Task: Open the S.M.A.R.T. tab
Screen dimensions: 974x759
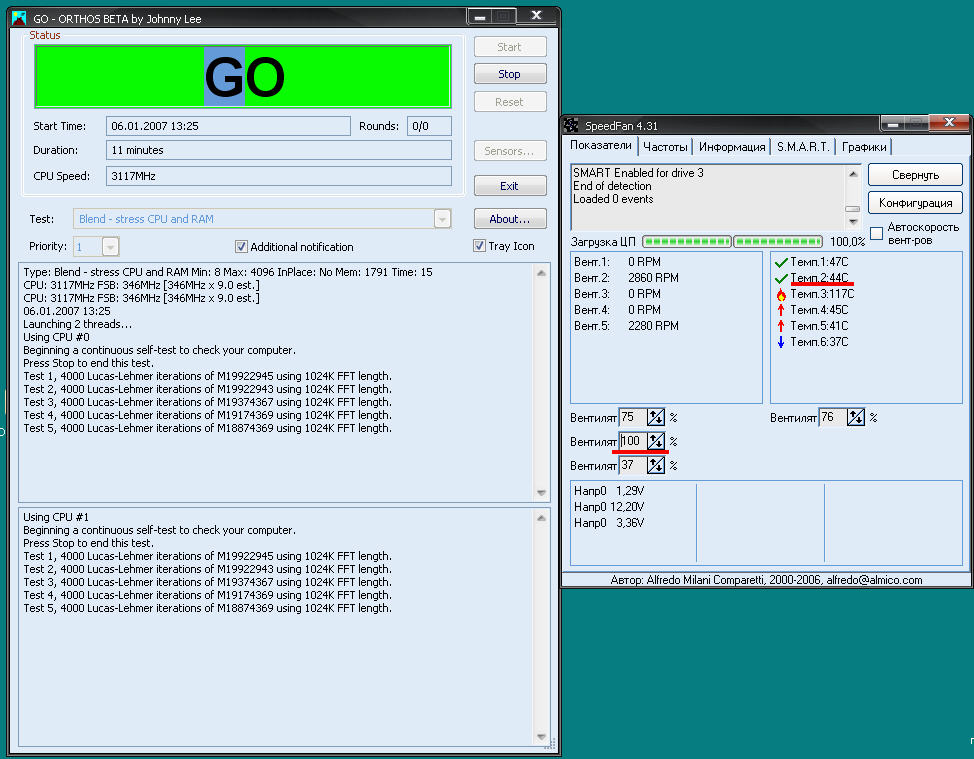Action: 803,147
